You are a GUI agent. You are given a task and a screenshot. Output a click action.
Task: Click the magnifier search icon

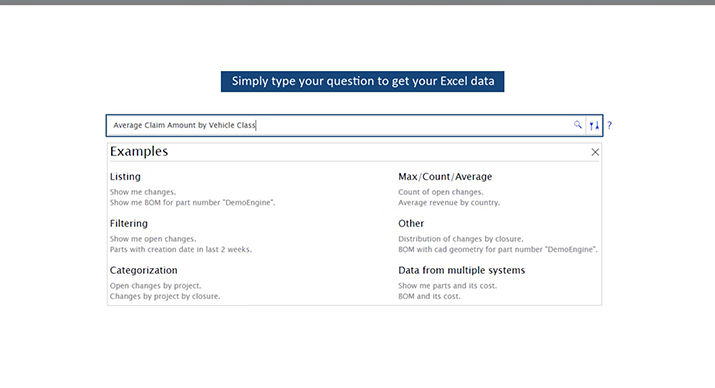tap(578, 124)
